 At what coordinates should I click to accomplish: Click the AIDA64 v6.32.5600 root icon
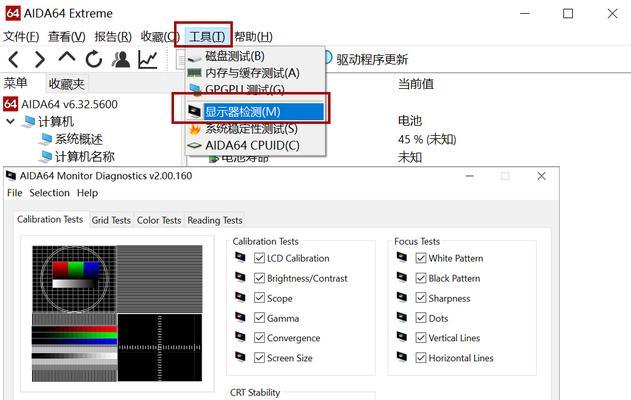[x=10, y=104]
